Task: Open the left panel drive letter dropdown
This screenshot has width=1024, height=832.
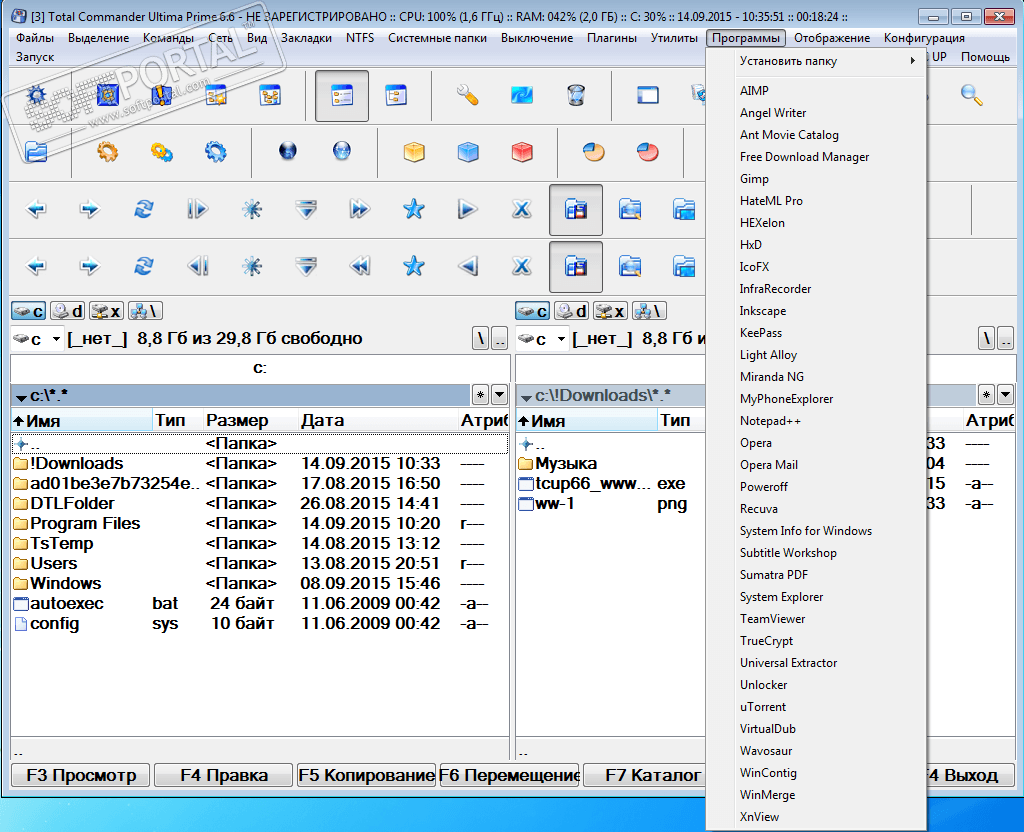Action: coord(55,339)
